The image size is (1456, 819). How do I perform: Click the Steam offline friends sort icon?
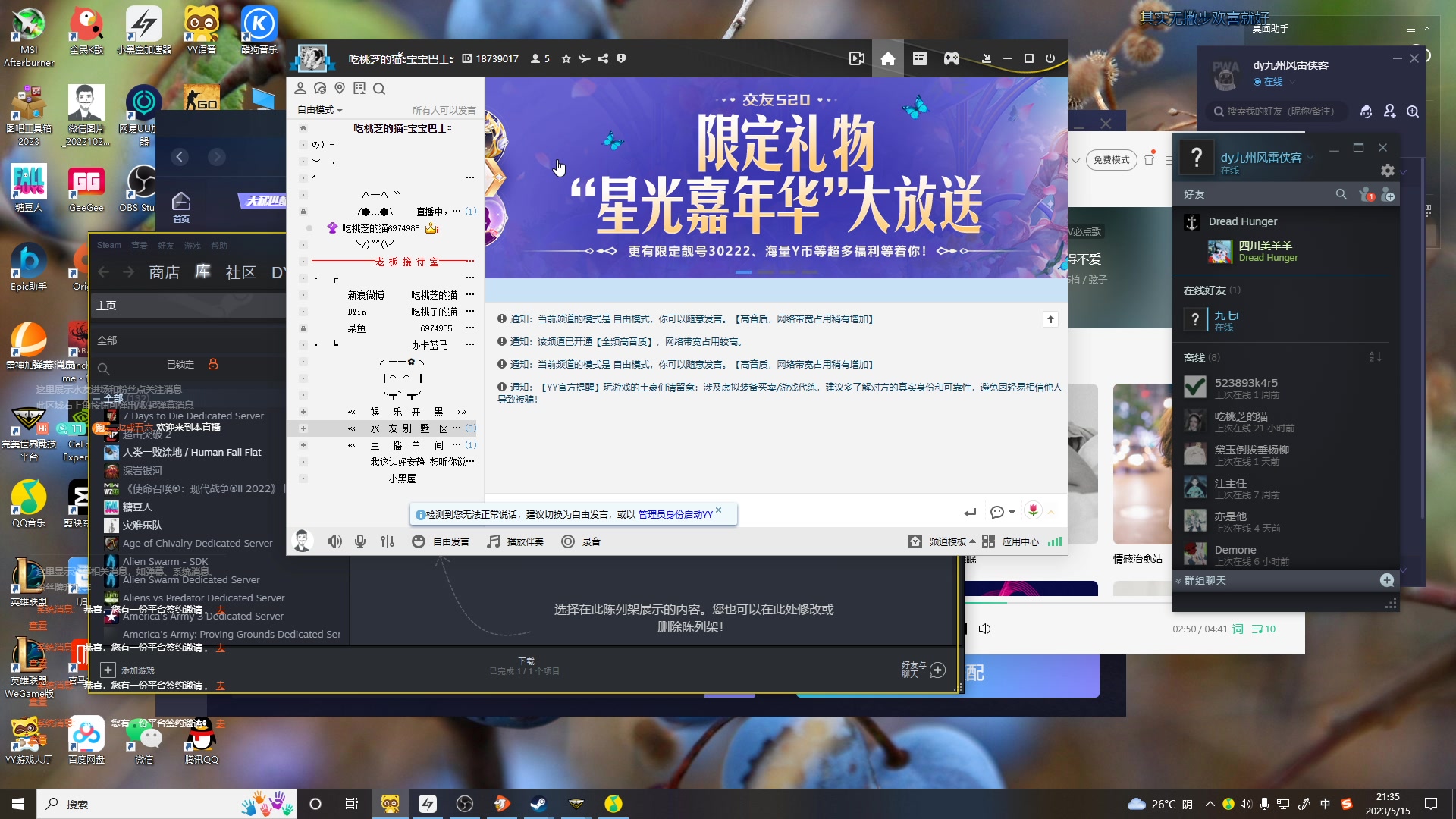(x=1375, y=357)
